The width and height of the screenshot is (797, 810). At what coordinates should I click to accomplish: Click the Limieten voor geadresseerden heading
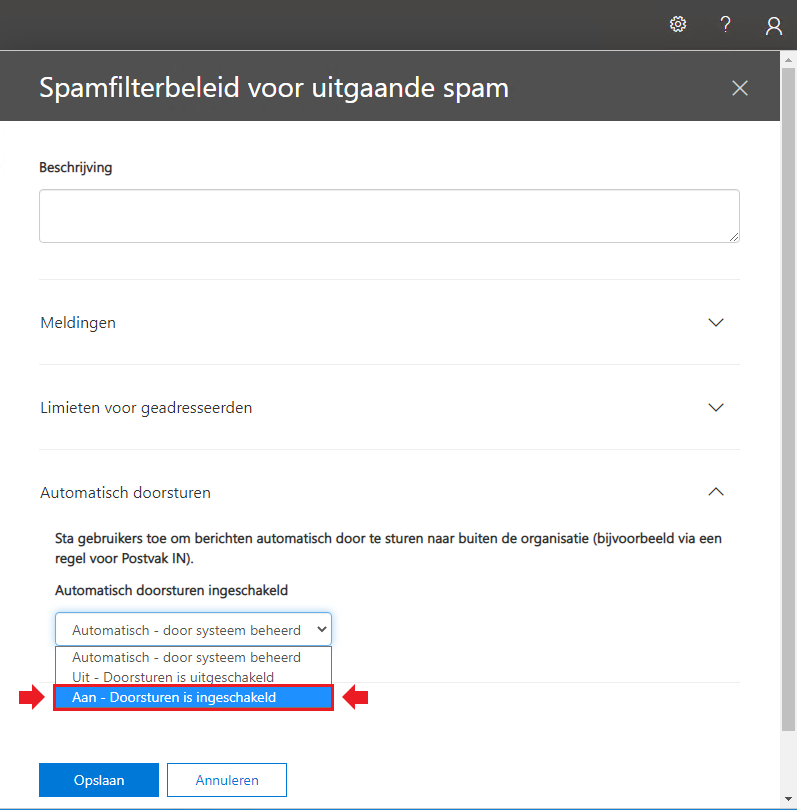[146, 408]
